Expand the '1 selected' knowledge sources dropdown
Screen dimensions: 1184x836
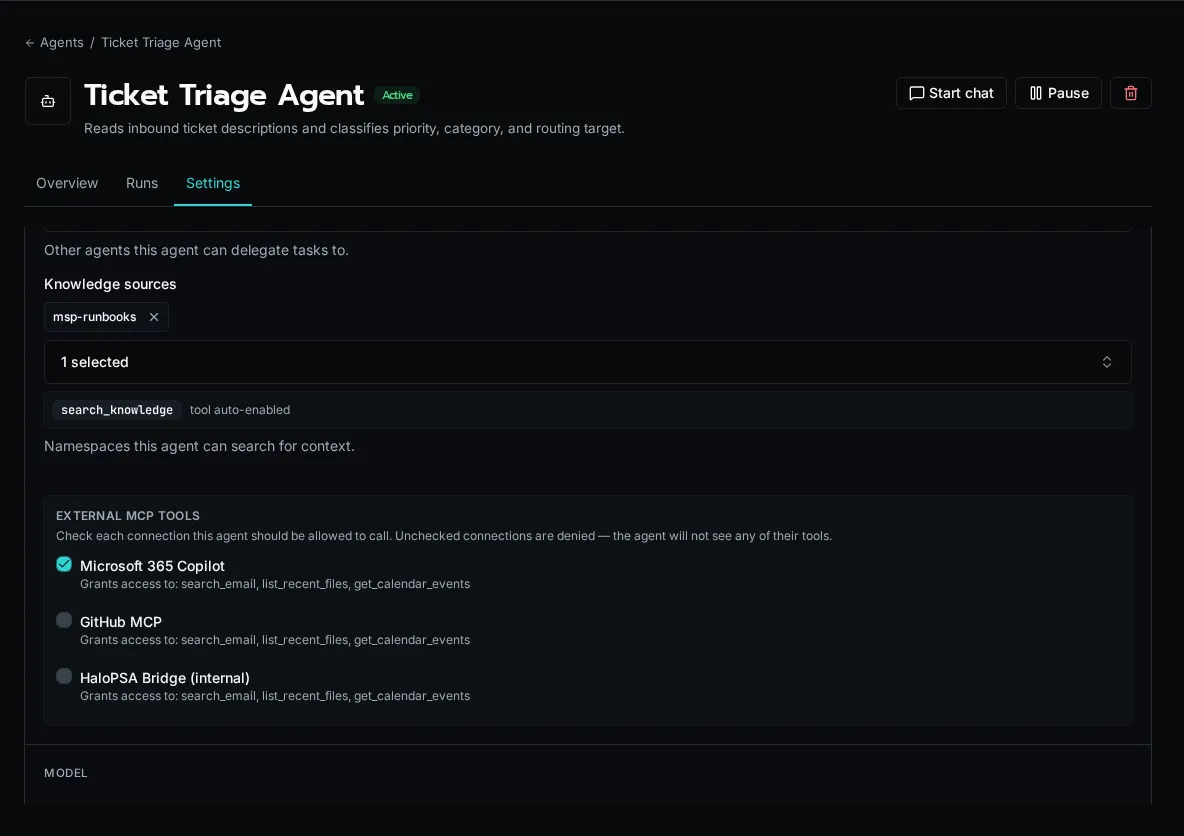point(587,362)
